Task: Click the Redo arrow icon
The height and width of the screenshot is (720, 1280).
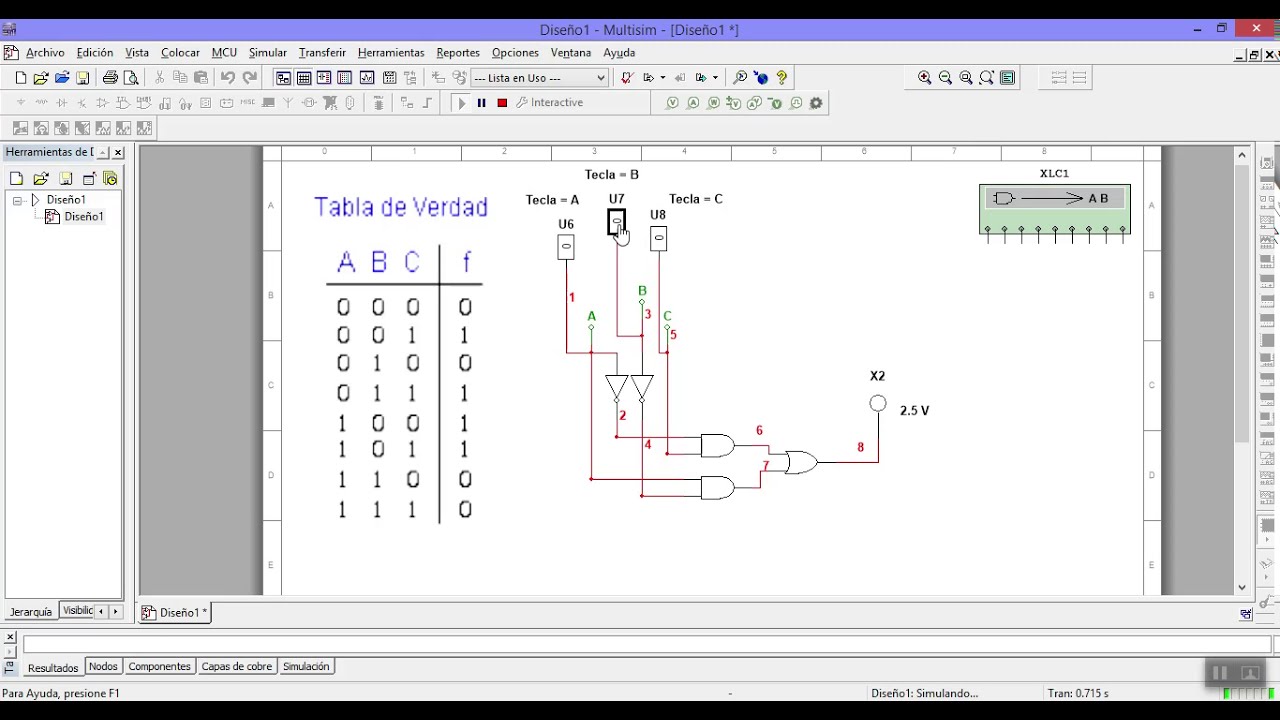Action: [250, 77]
